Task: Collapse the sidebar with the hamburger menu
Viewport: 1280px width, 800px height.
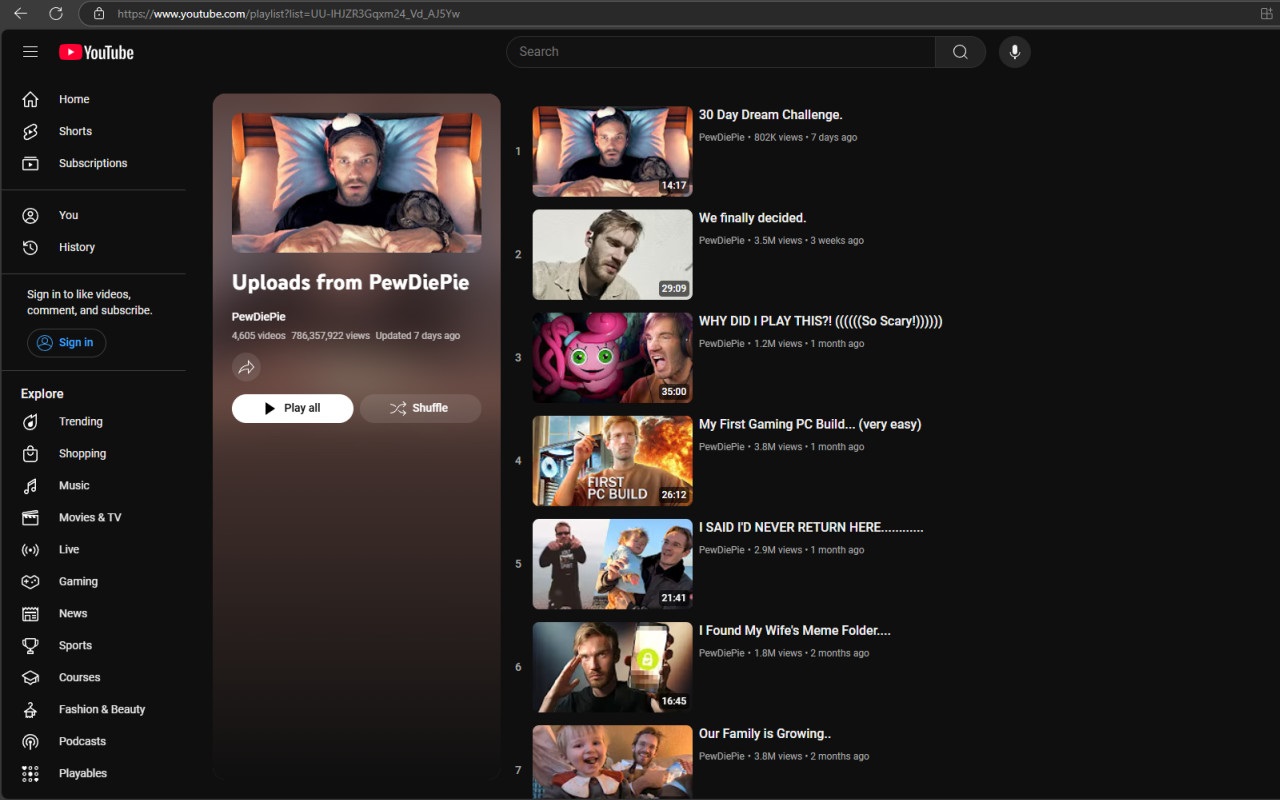Action: [30, 52]
